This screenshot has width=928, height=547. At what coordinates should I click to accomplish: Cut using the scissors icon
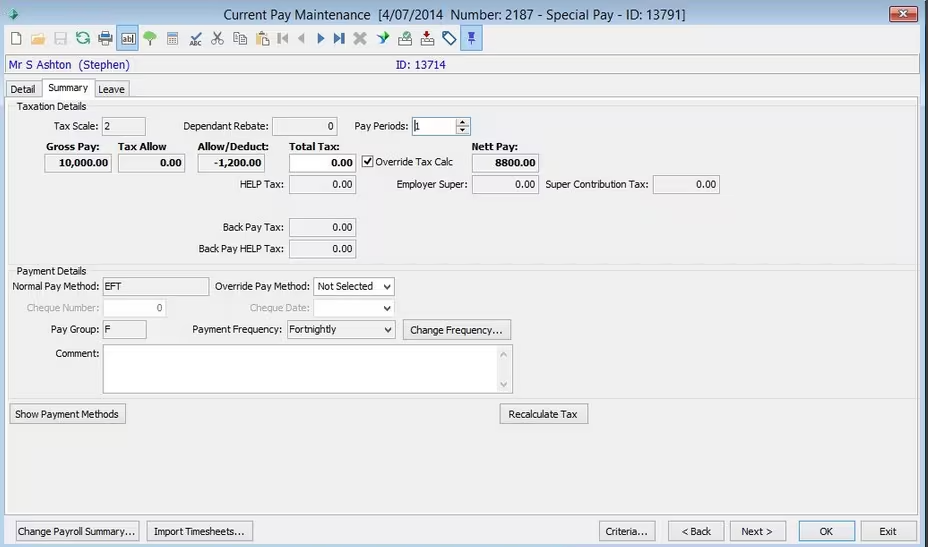pyautogui.click(x=217, y=38)
